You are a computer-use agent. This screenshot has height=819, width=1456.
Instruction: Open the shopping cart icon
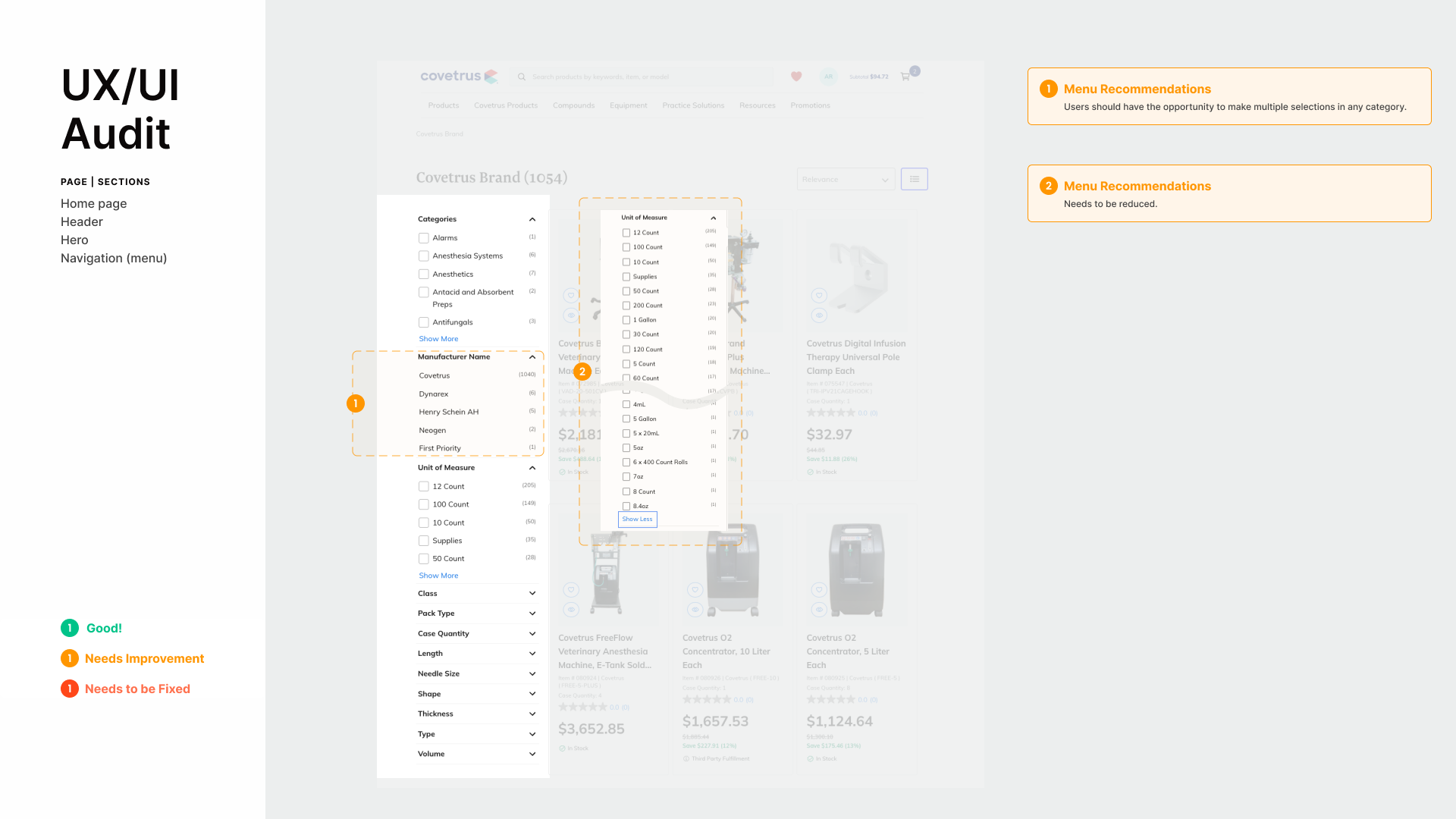(905, 77)
